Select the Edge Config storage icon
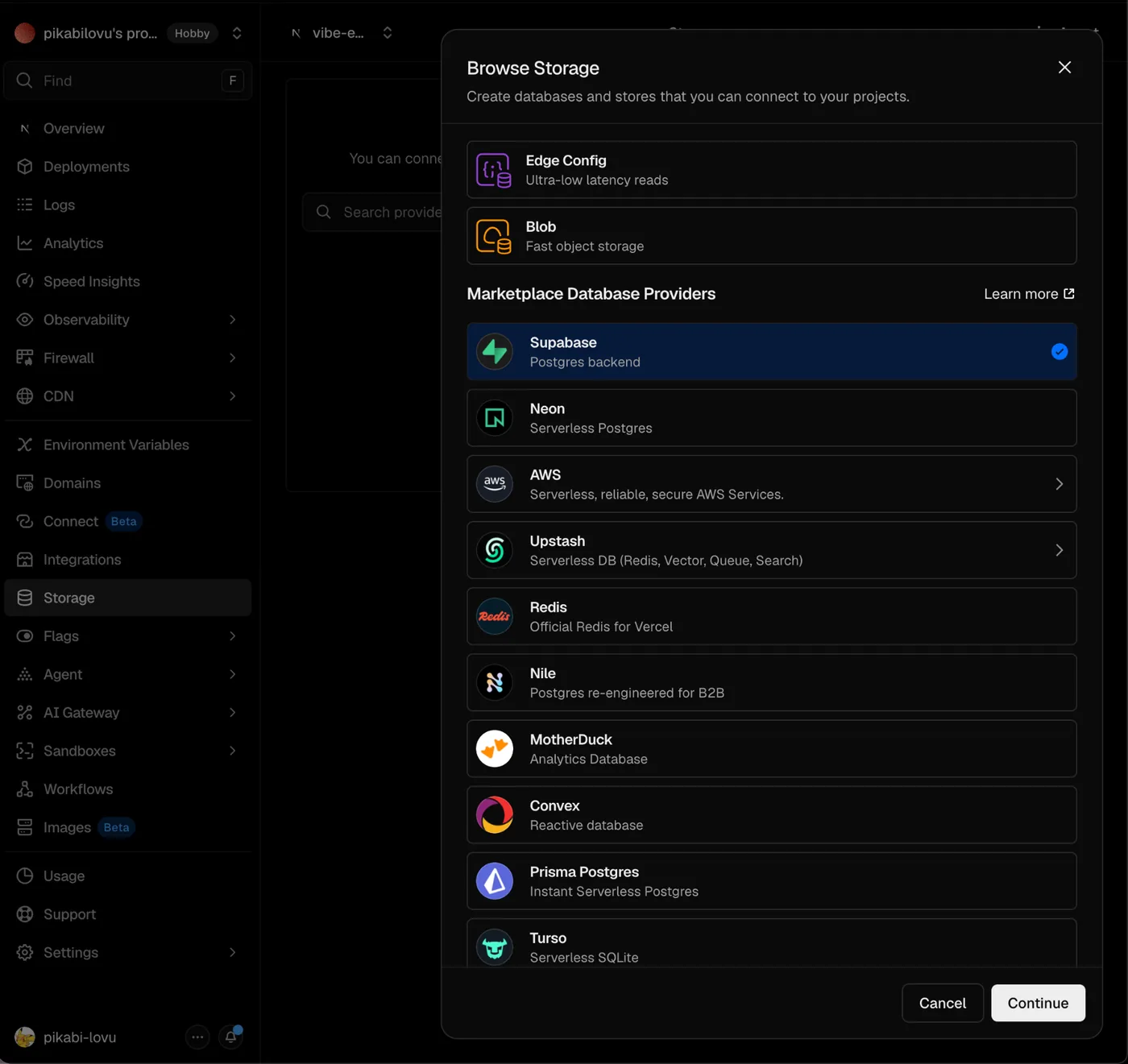Image resolution: width=1128 pixels, height=1064 pixels. click(x=493, y=170)
